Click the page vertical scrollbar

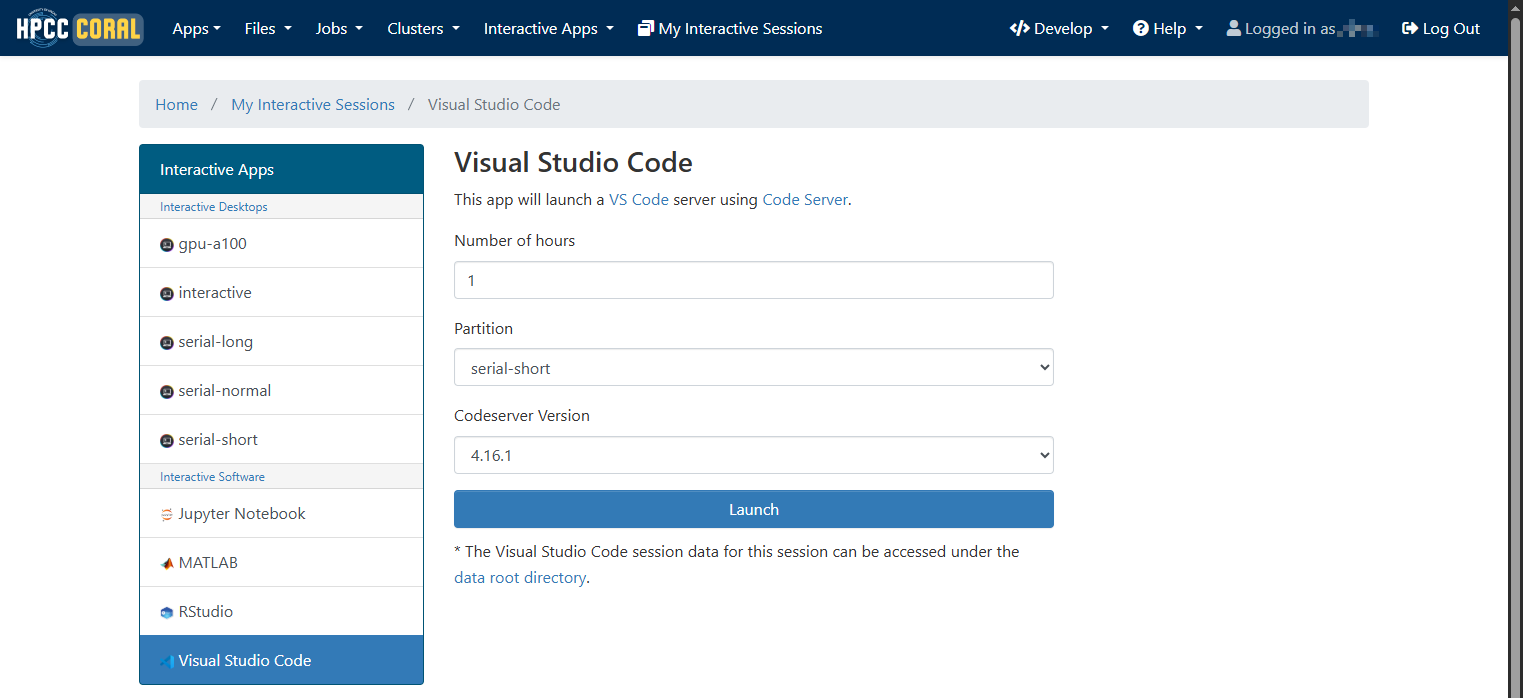[1515, 349]
